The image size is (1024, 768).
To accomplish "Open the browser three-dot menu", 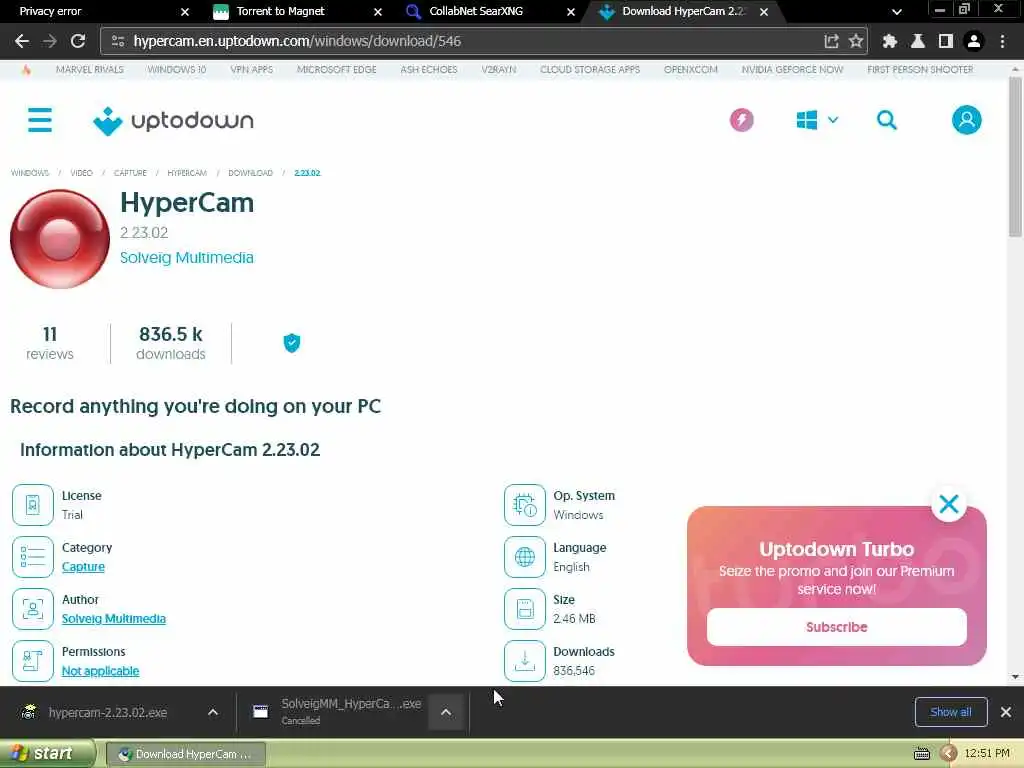I will [x=1002, y=41].
